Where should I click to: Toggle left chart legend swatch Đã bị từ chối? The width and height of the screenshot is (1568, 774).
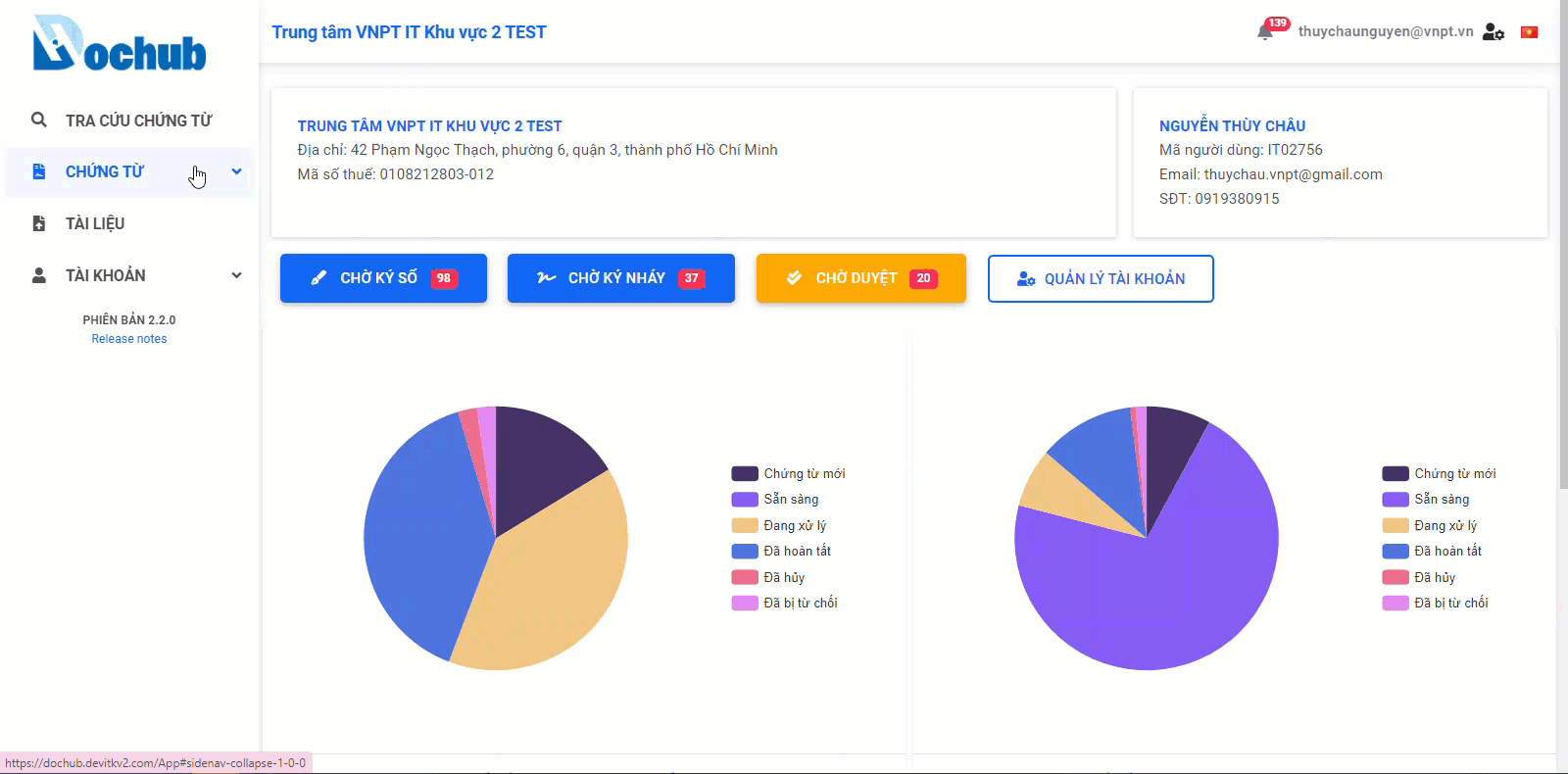click(745, 604)
